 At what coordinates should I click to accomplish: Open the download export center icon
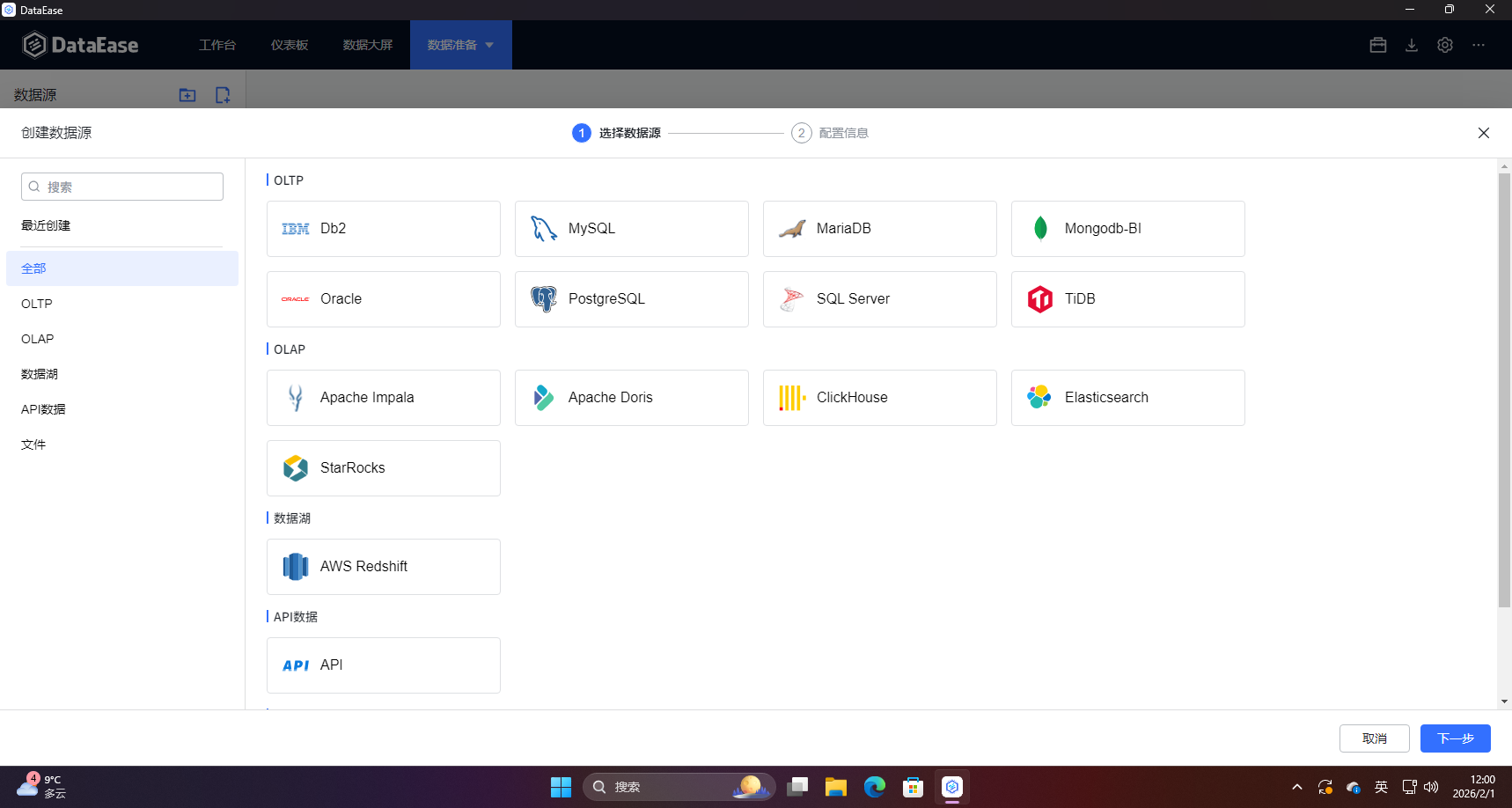(x=1412, y=45)
